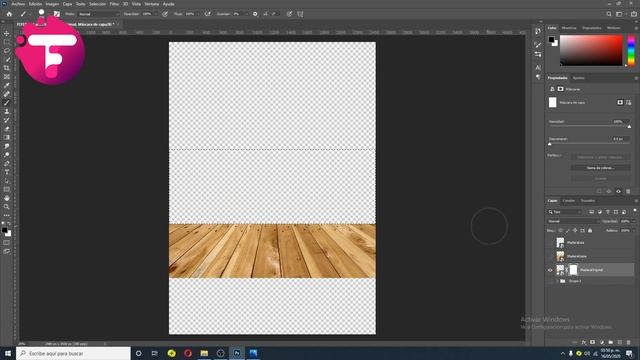Open the layer filter Tipo dropdown
The height and width of the screenshot is (360, 640).
point(565,212)
